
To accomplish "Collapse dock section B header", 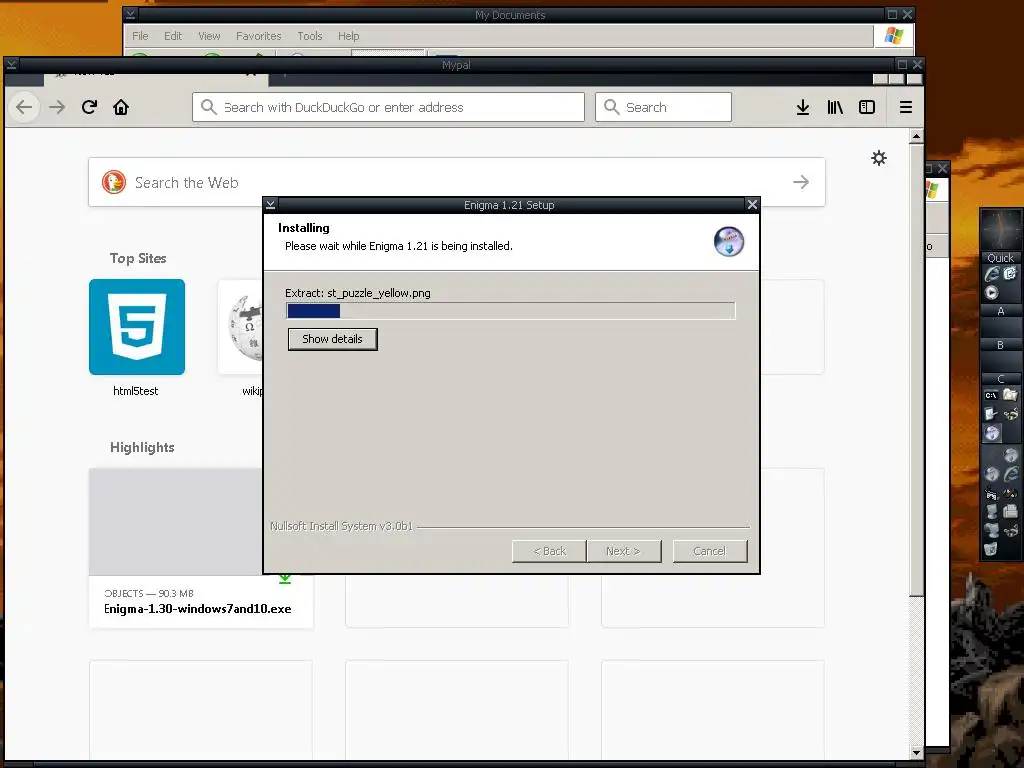I will coord(1000,345).
